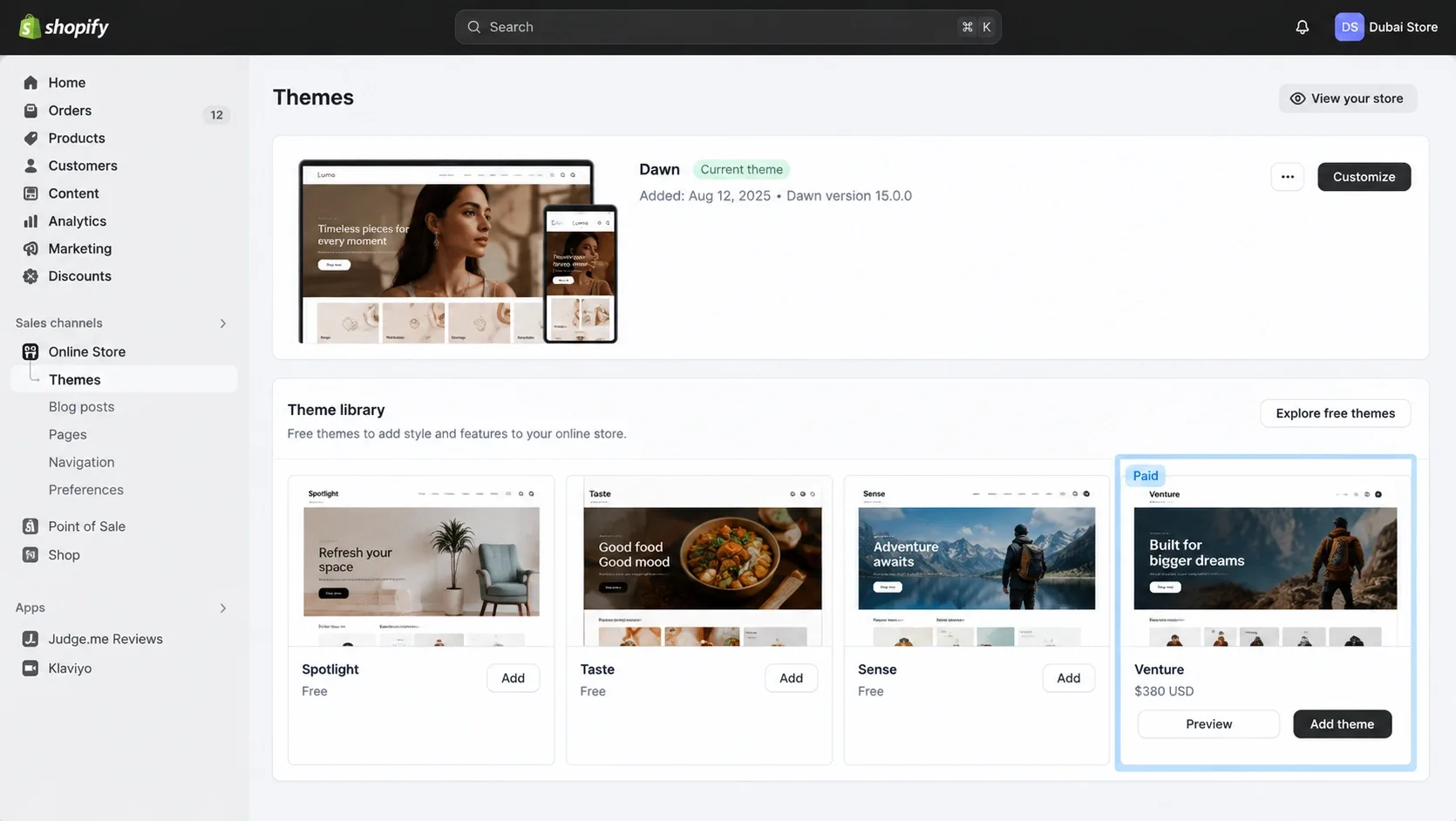
Task: Focus the Search field
Action: click(727, 27)
